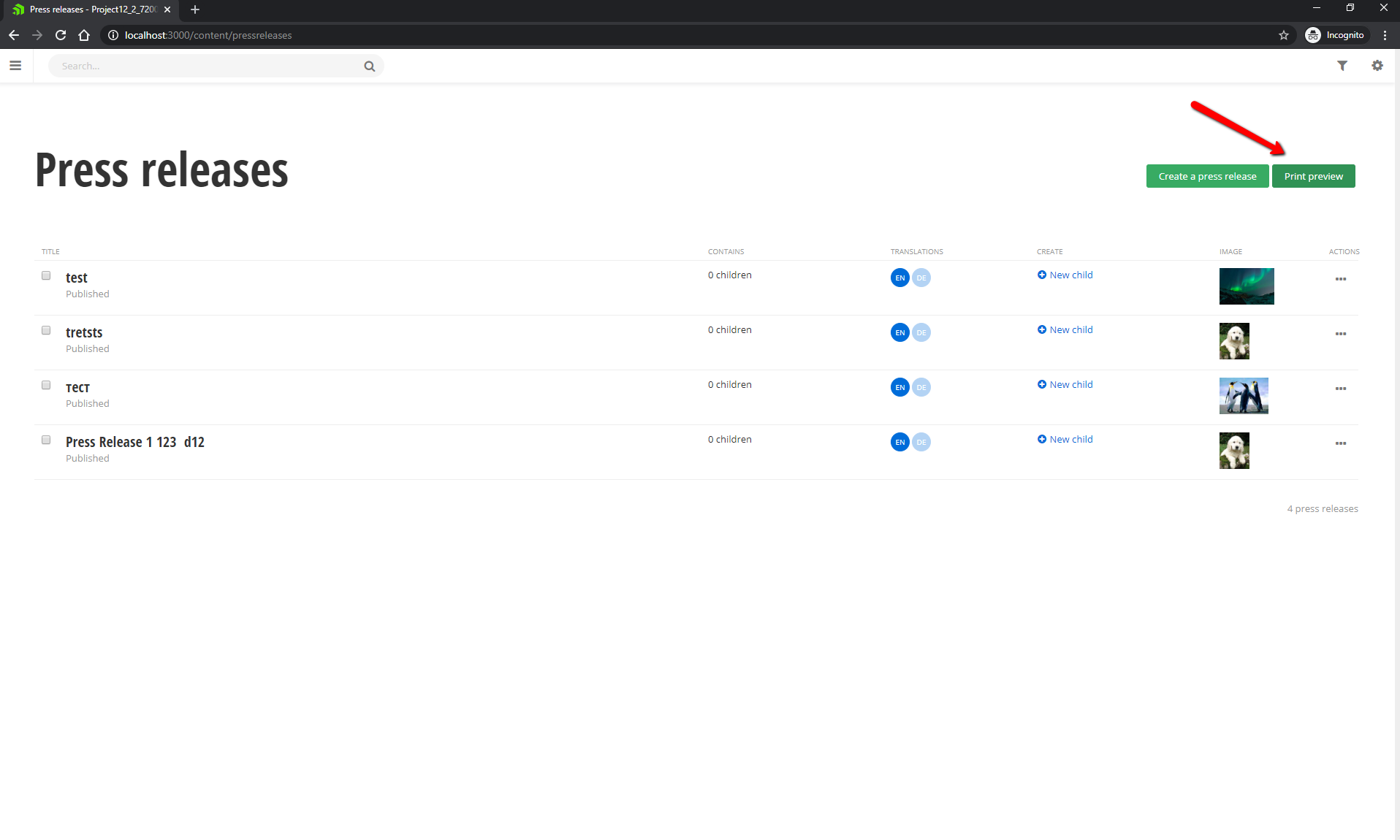
Task: Reload the browser page
Action: pos(61,35)
